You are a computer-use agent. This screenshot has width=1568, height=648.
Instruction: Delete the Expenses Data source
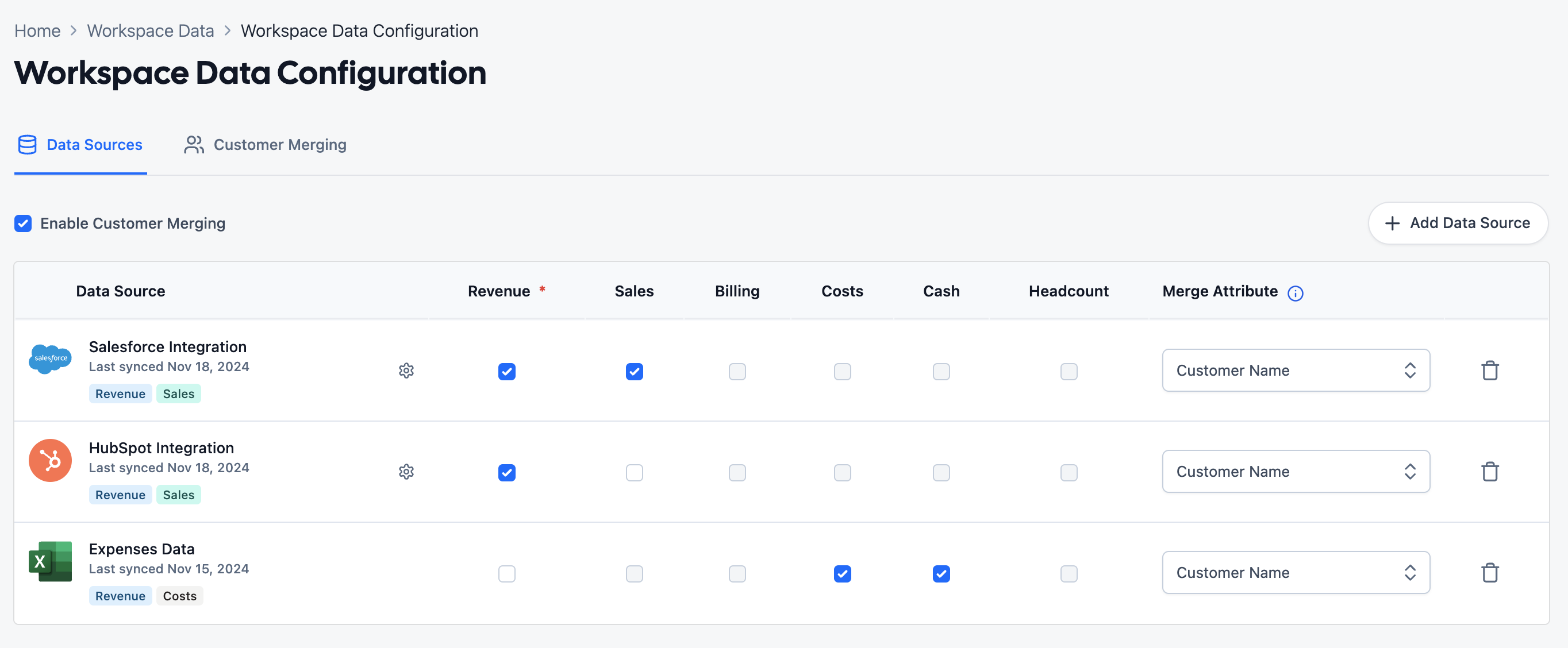point(1489,573)
